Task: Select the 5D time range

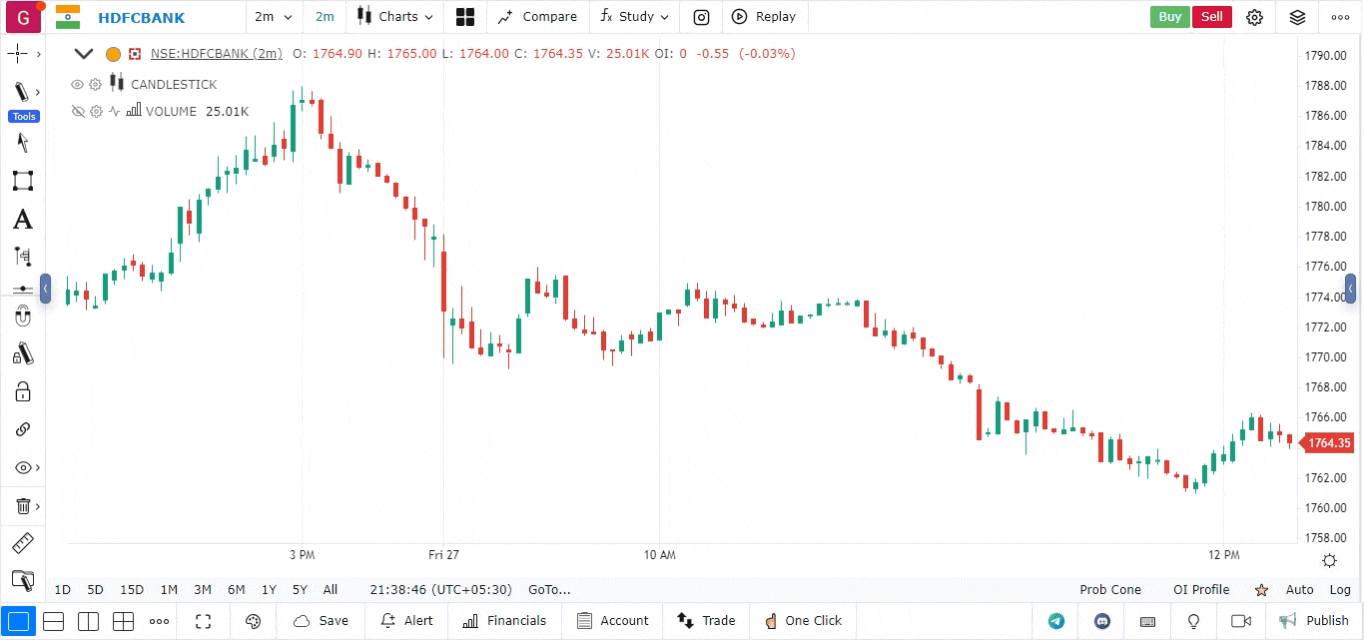Action: click(x=95, y=590)
